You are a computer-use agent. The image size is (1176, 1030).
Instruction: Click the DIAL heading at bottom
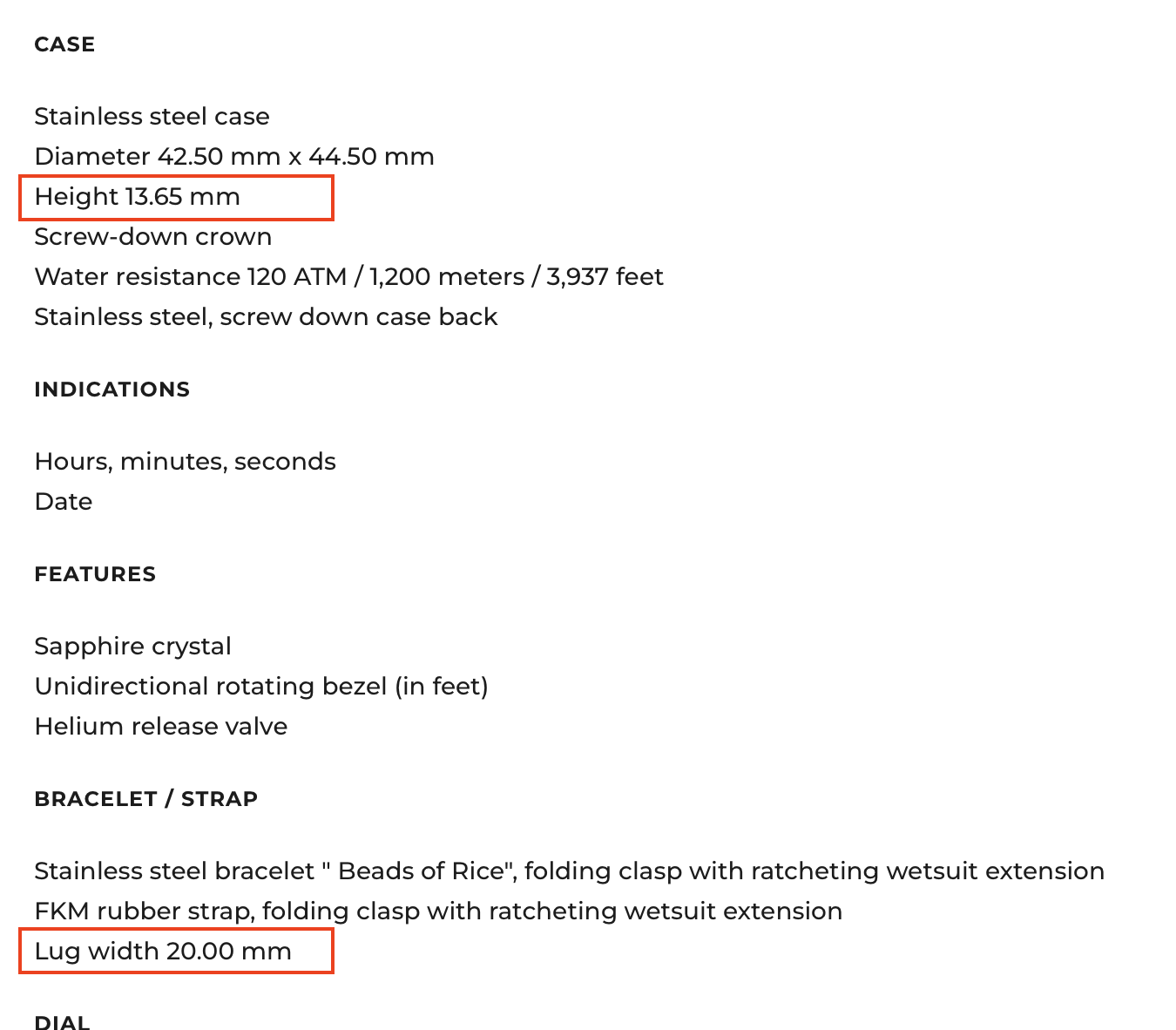click(62, 1022)
